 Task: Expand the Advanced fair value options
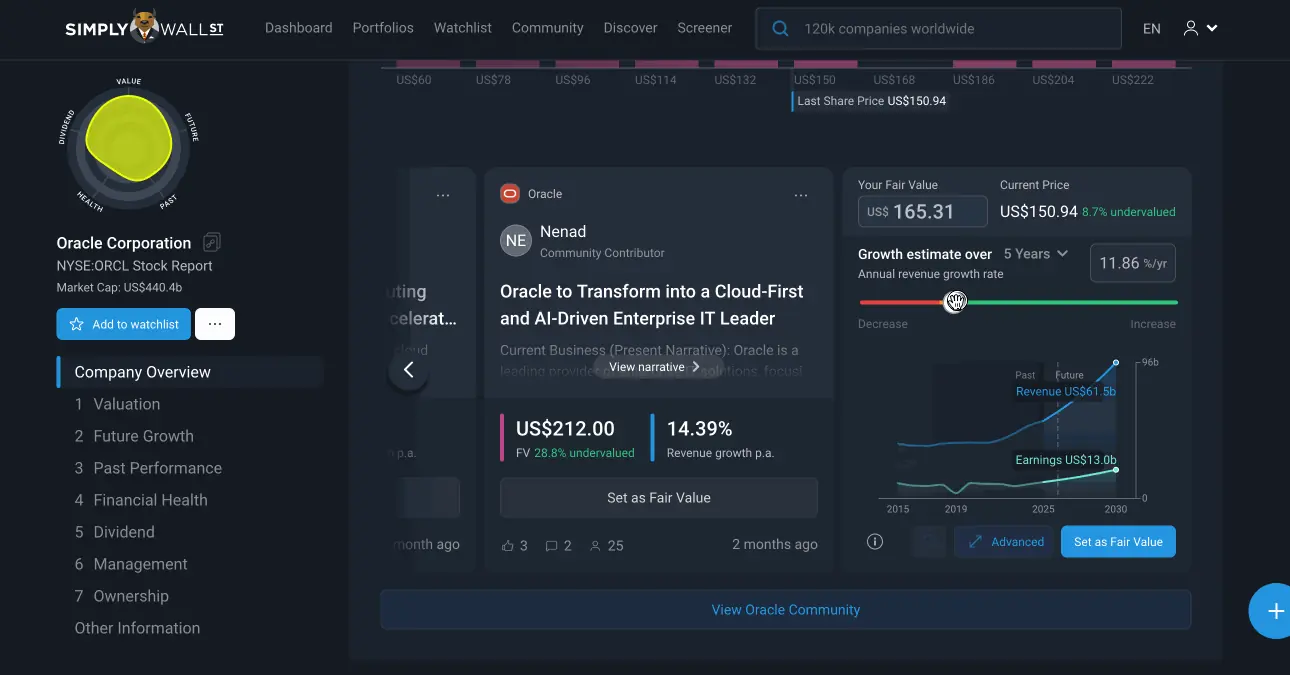point(1005,542)
